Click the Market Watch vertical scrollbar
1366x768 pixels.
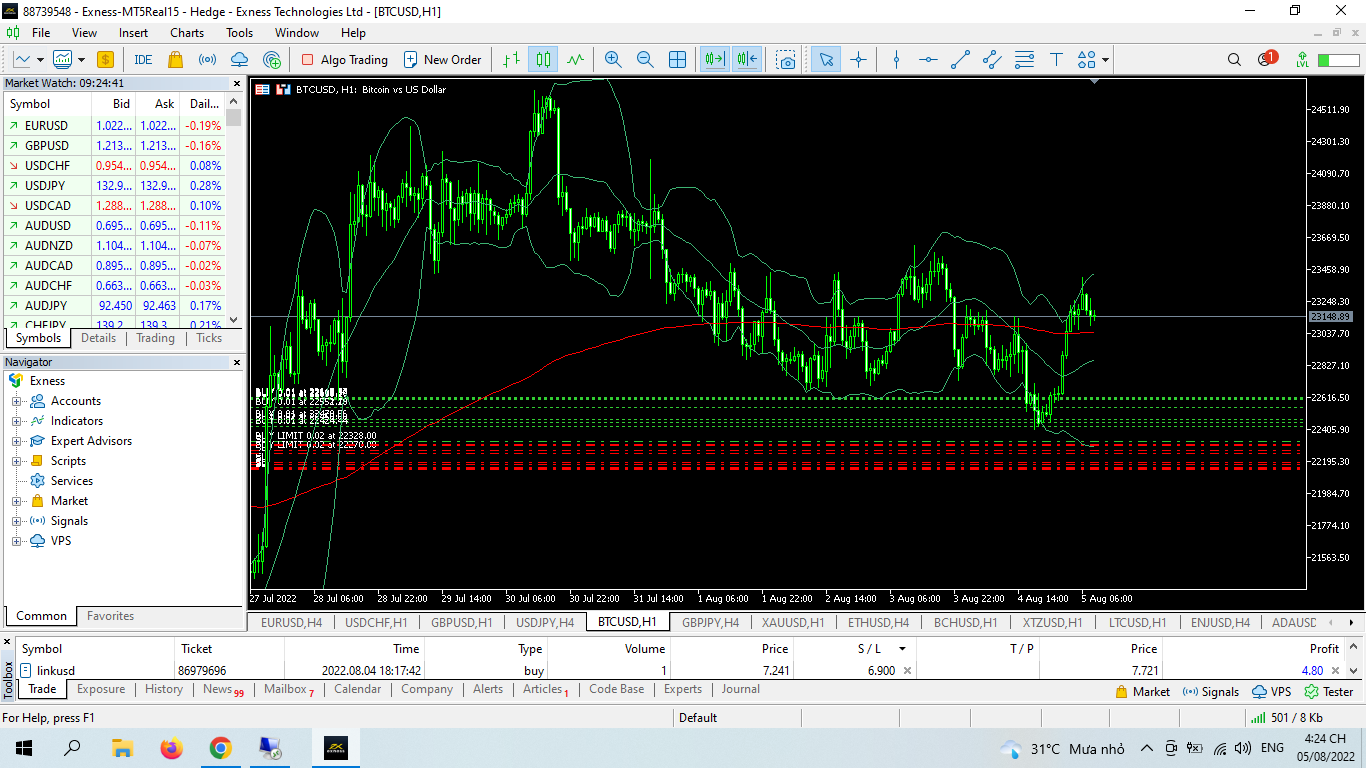click(234, 211)
